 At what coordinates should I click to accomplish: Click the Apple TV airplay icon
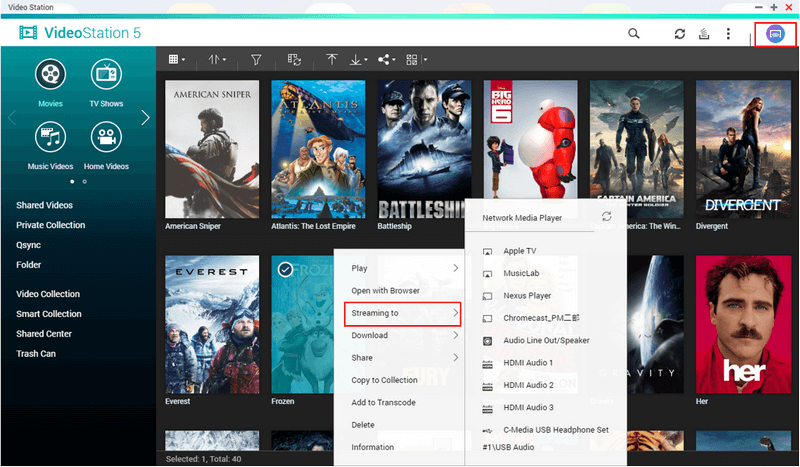[487, 252]
